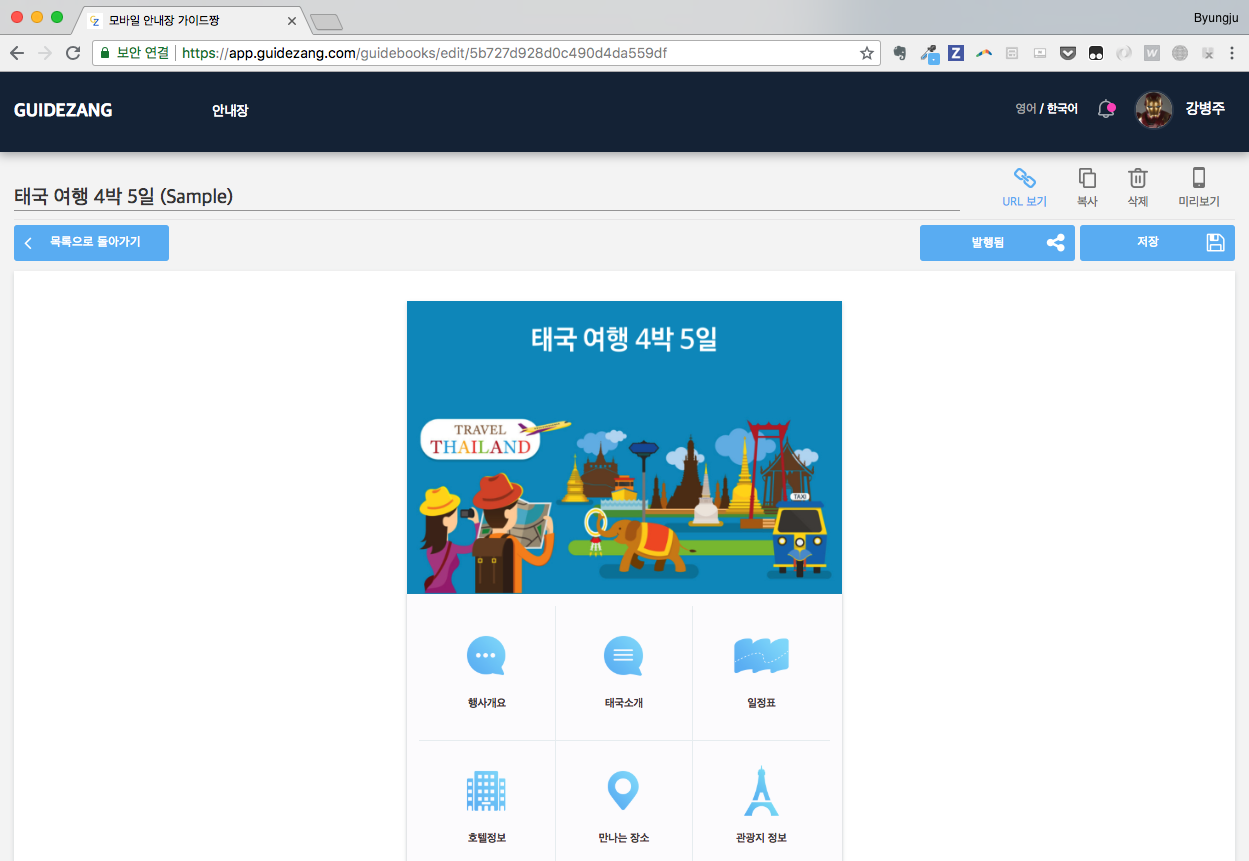Open a new browser tab
The image size is (1249, 861).
[326, 21]
